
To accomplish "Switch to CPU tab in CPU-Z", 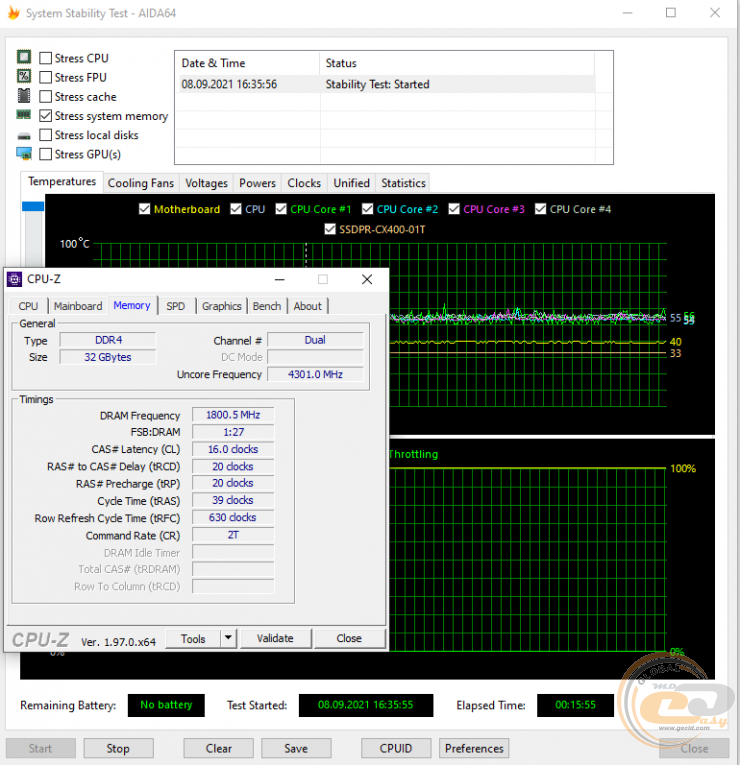I will 28,306.
